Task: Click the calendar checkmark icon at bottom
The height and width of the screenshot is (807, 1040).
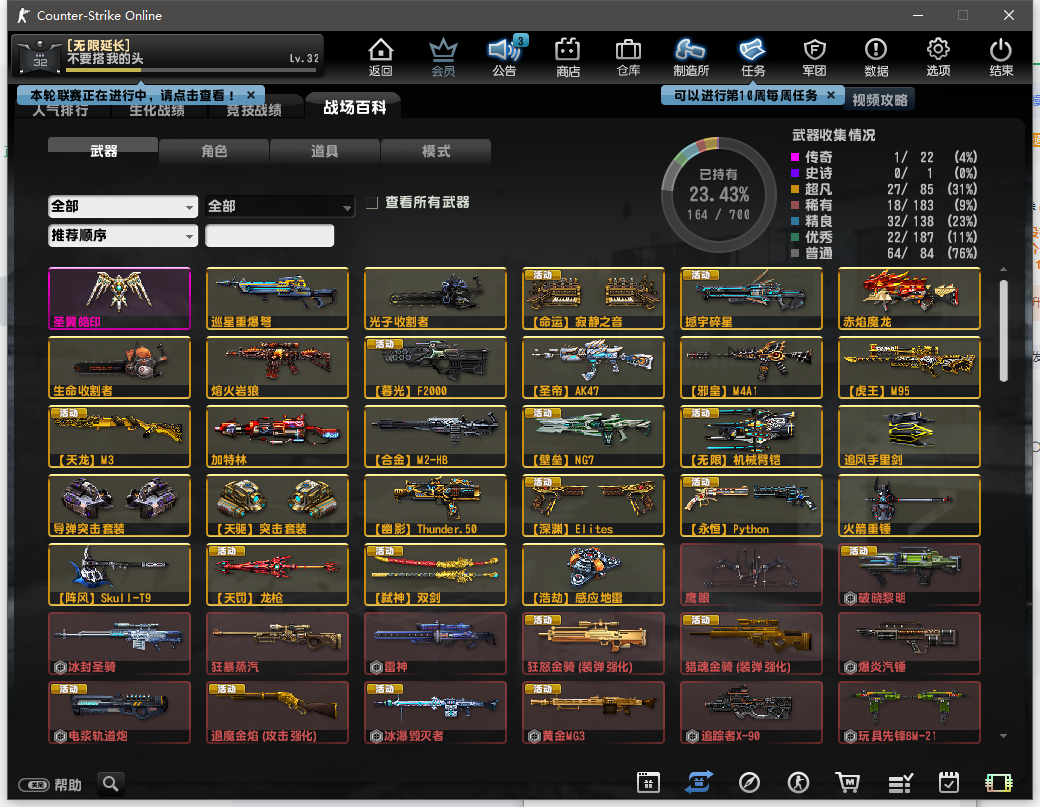Action: coord(949,782)
